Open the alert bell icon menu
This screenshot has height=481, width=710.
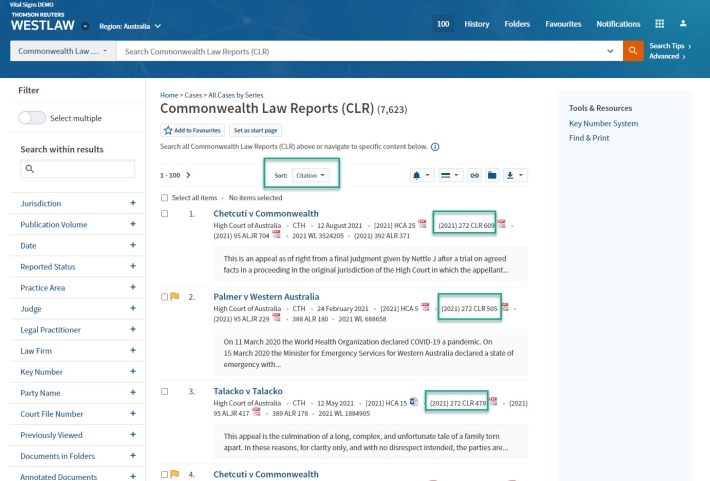421,175
